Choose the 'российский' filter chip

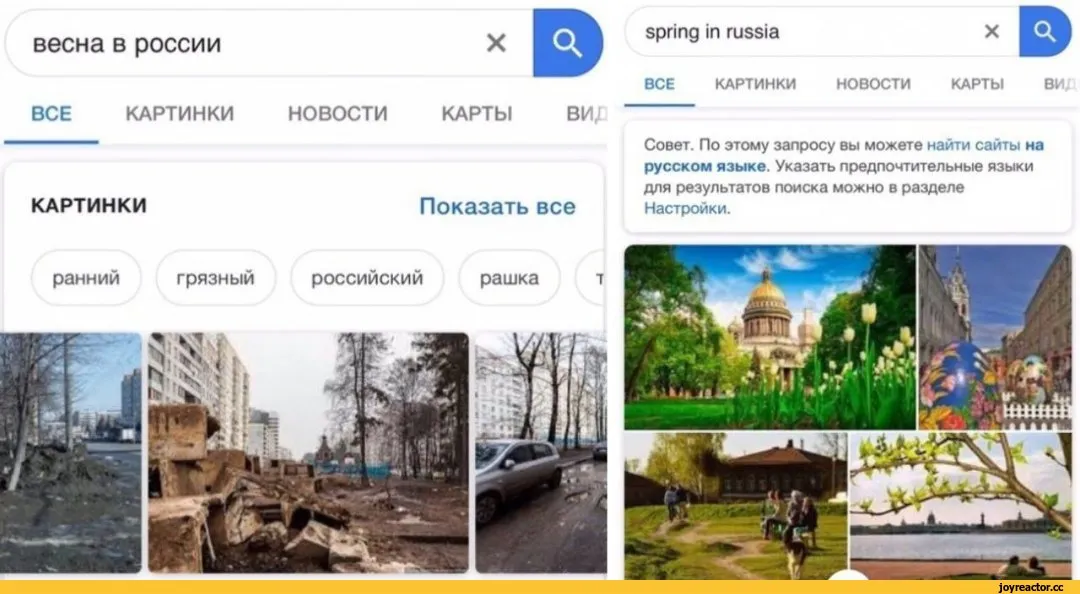pos(367,278)
